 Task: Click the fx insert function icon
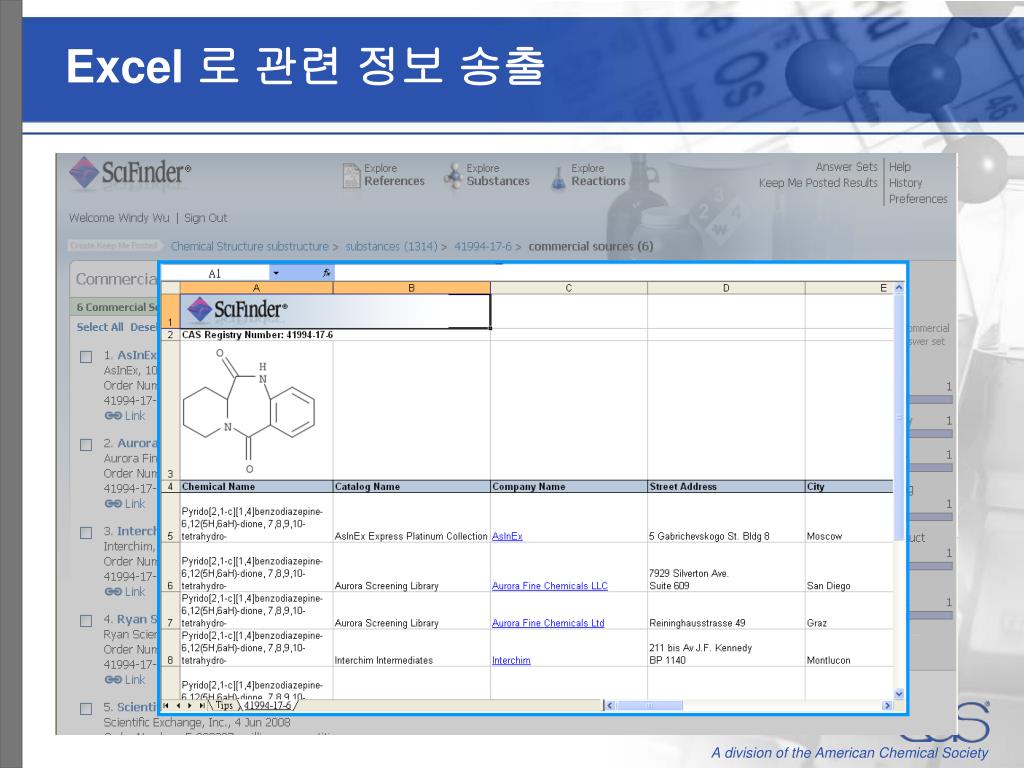coord(326,273)
